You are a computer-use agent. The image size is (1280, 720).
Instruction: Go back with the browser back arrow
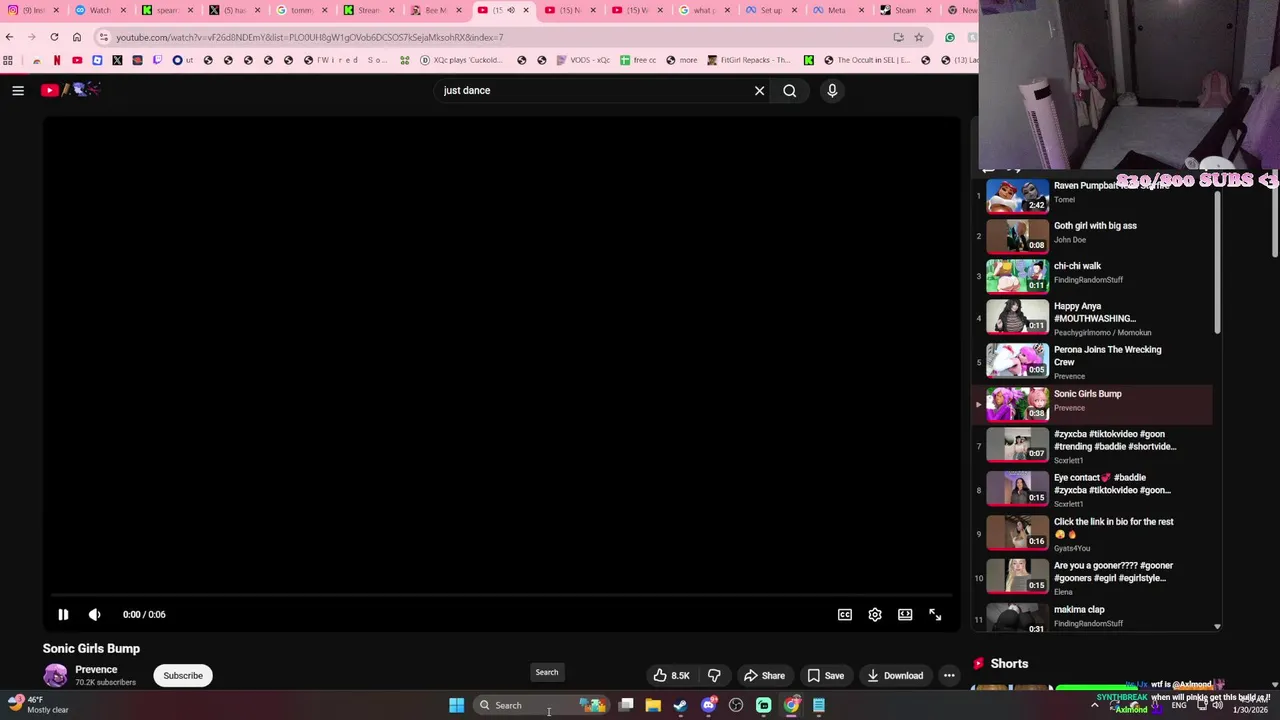[x=9, y=37]
